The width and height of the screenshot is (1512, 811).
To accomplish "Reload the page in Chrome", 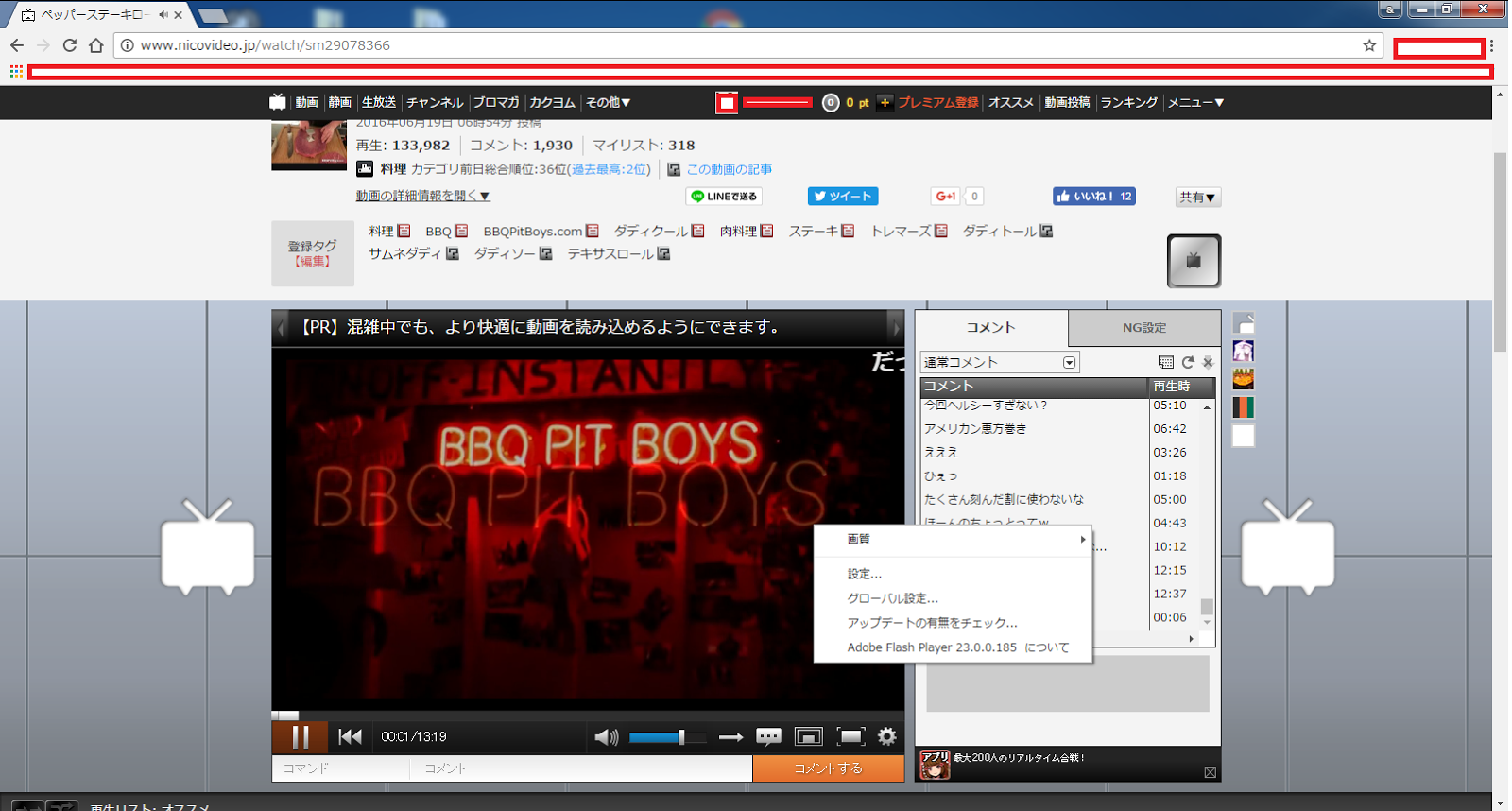I will pos(69,45).
